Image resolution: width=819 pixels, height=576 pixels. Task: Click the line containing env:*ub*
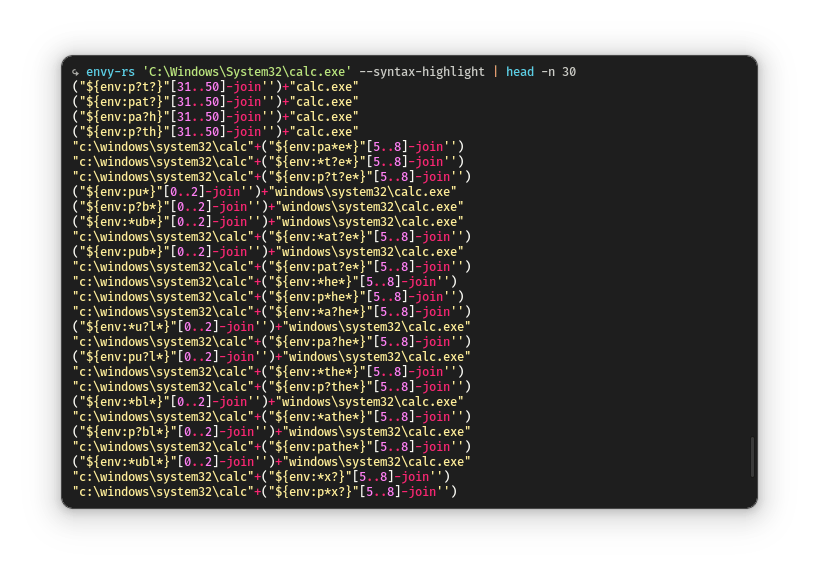click(268, 222)
